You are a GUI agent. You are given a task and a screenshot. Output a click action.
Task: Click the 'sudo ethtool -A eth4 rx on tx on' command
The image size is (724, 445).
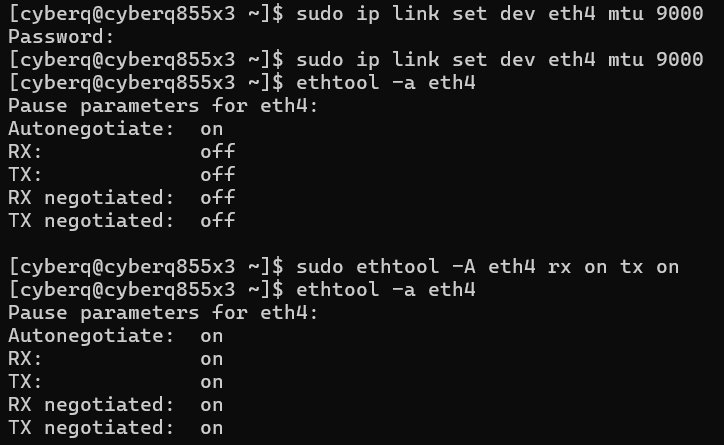(x=487, y=266)
